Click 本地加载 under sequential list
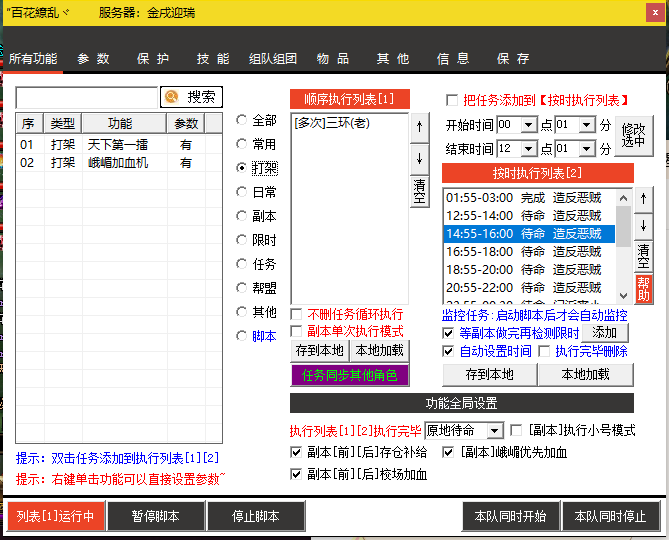 tap(379, 351)
